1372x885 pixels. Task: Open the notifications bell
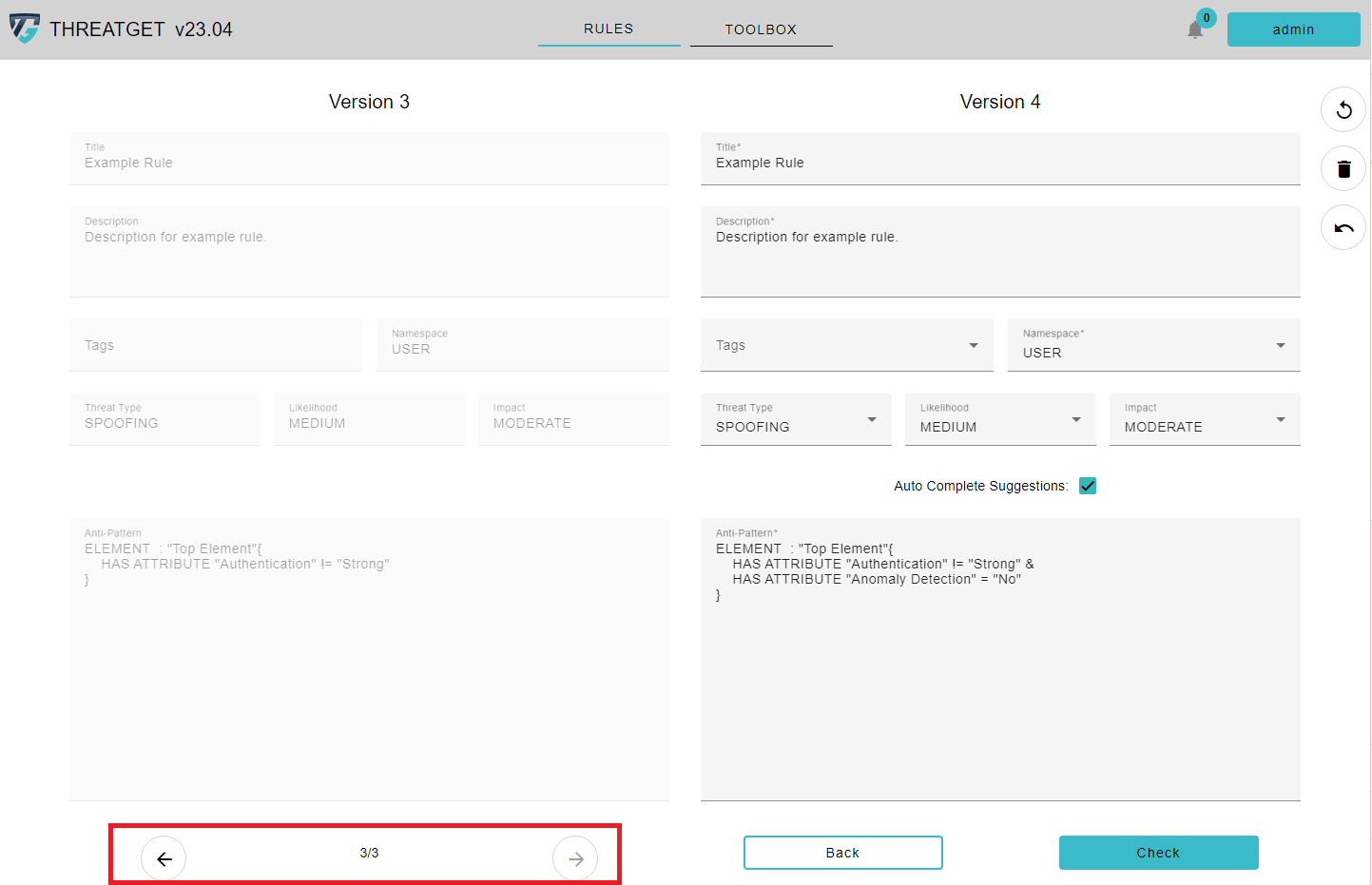coord(1195,30)
